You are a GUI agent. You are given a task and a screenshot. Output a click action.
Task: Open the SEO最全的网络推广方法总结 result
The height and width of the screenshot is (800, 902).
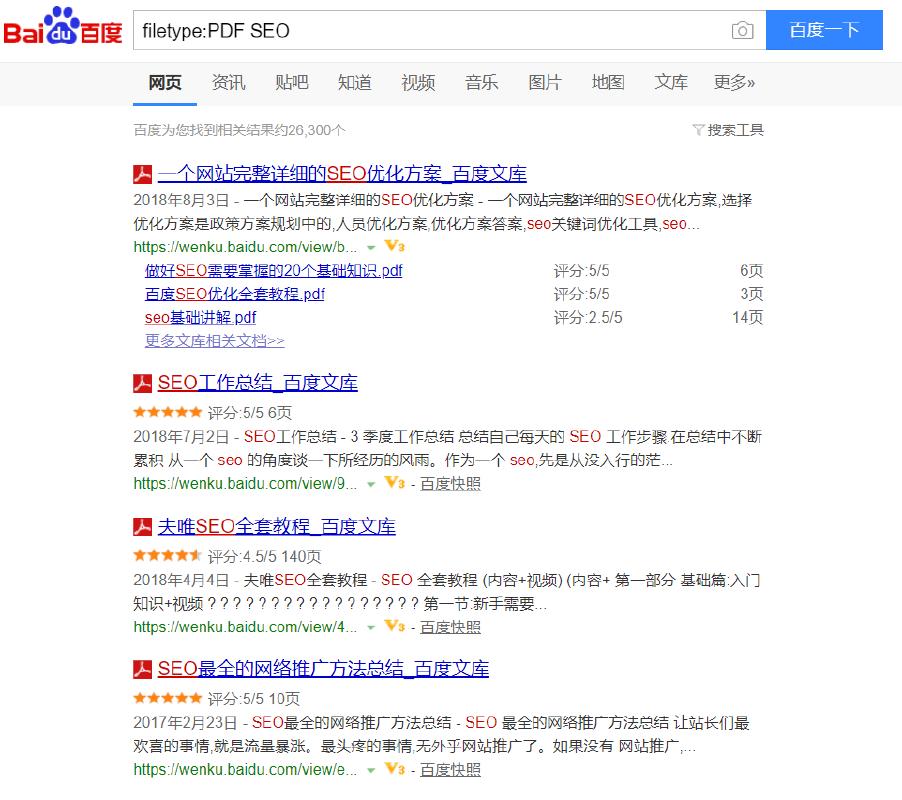click(x=320, y=669)
